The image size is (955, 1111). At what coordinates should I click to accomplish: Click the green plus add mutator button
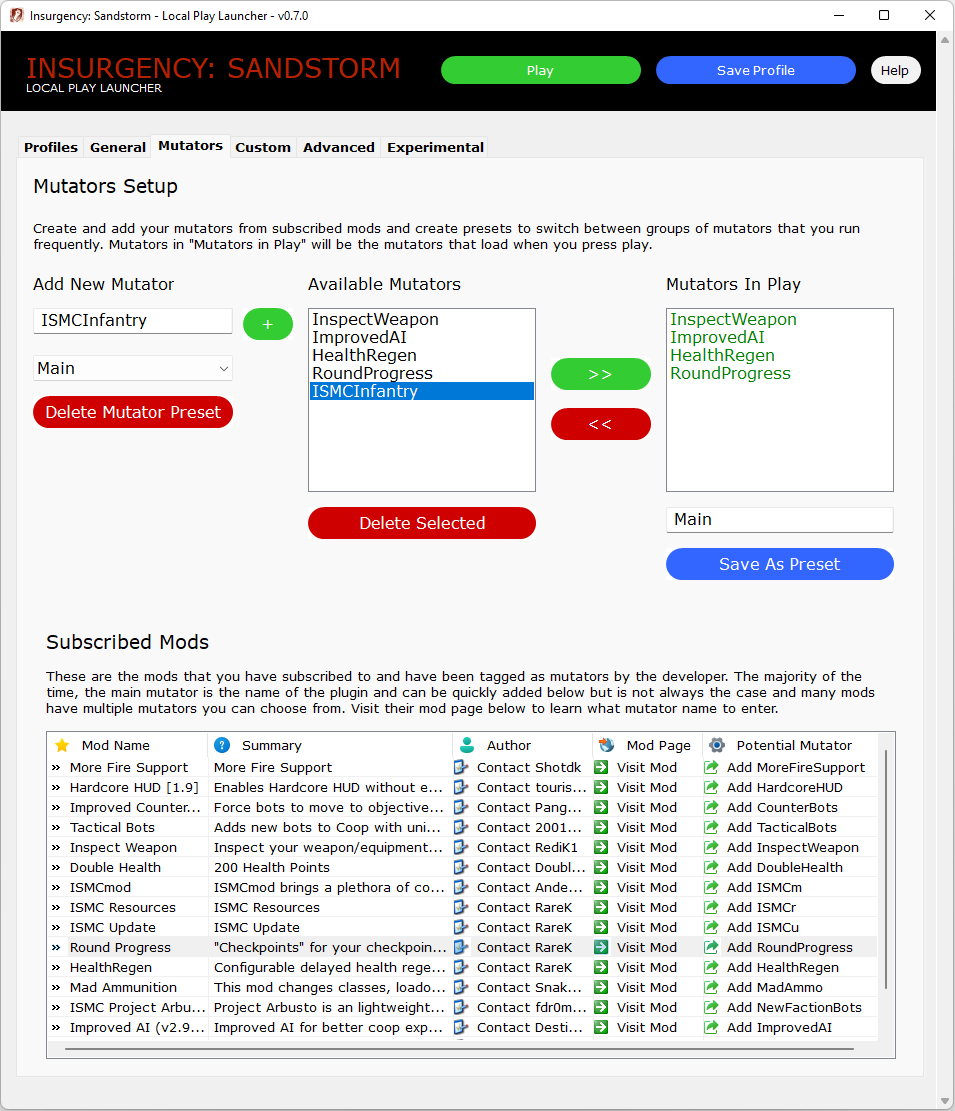[268, 324]
